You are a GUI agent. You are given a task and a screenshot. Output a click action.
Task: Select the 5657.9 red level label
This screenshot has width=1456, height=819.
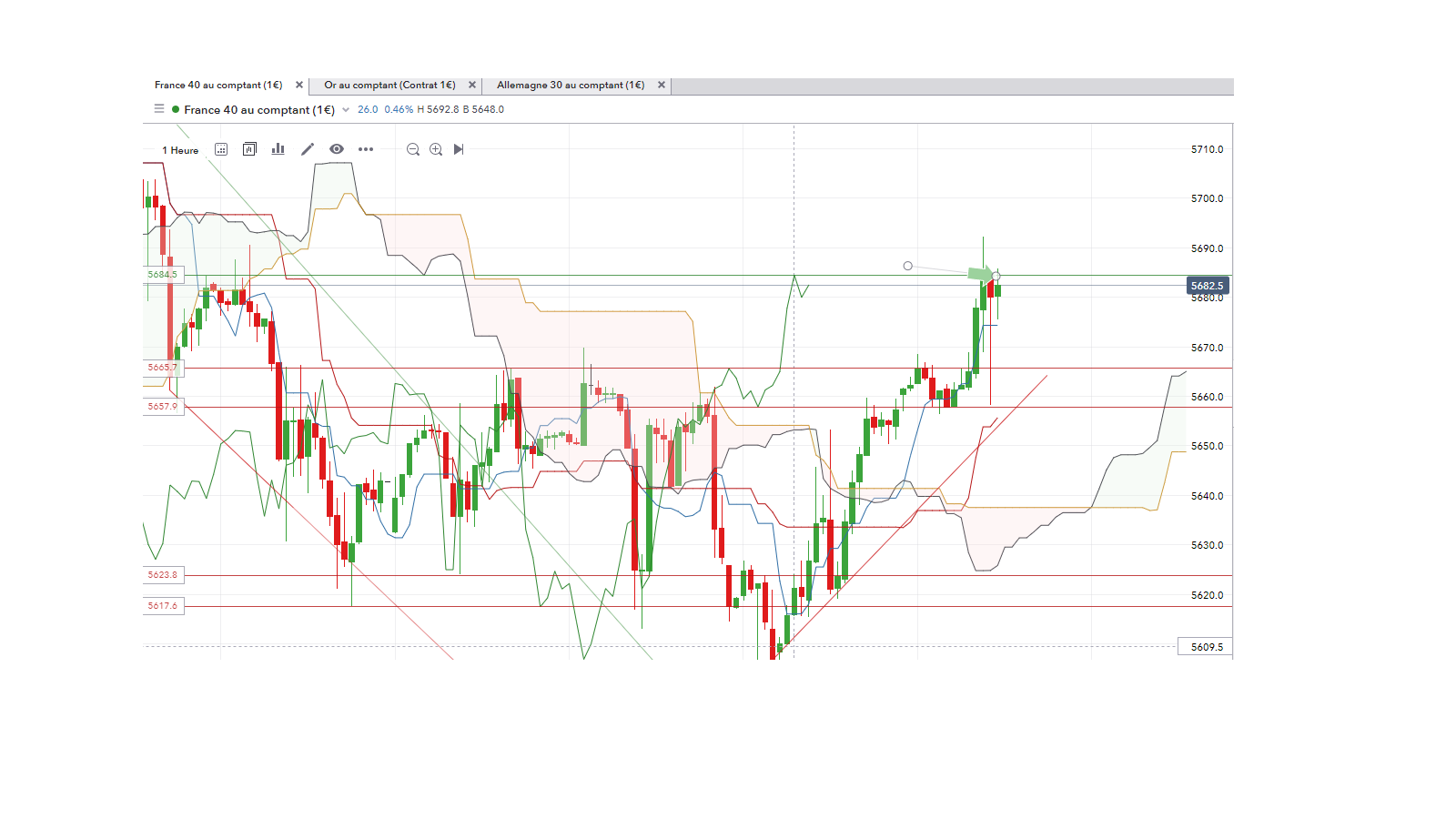pyautogui.click(x=163, y=407)
